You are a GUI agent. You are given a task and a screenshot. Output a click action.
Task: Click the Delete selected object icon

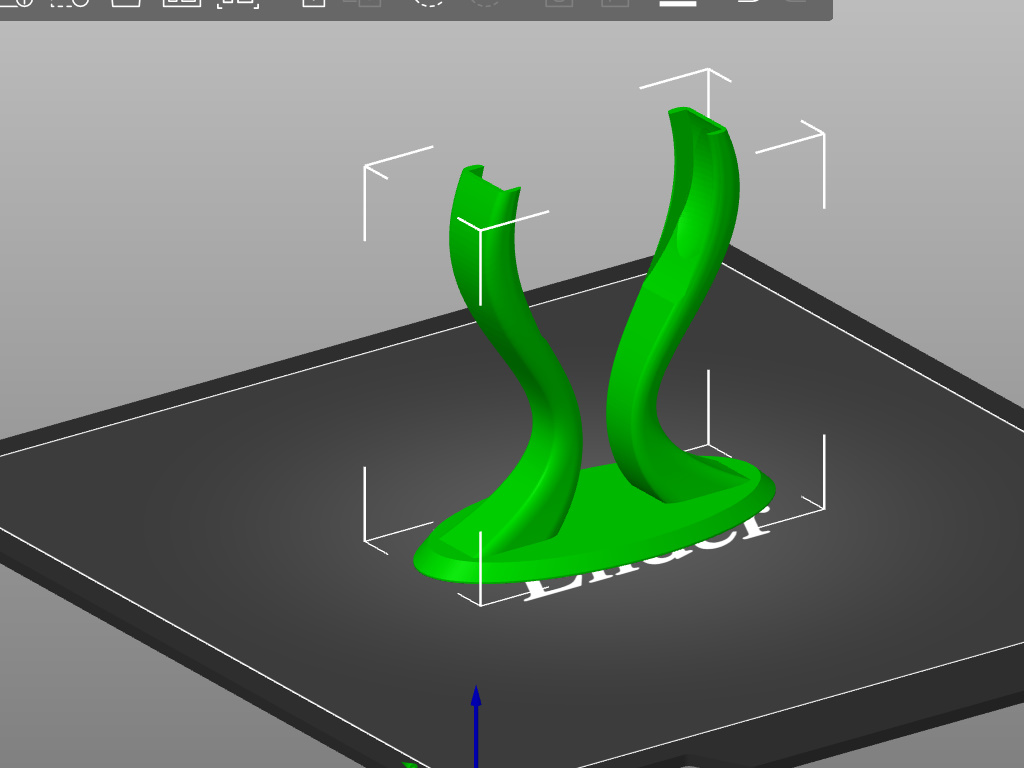click(70, 1)
